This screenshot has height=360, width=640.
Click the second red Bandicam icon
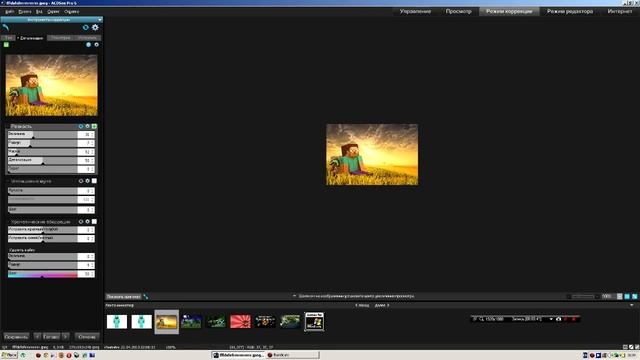pyautogui.click(x=574, y=319)
